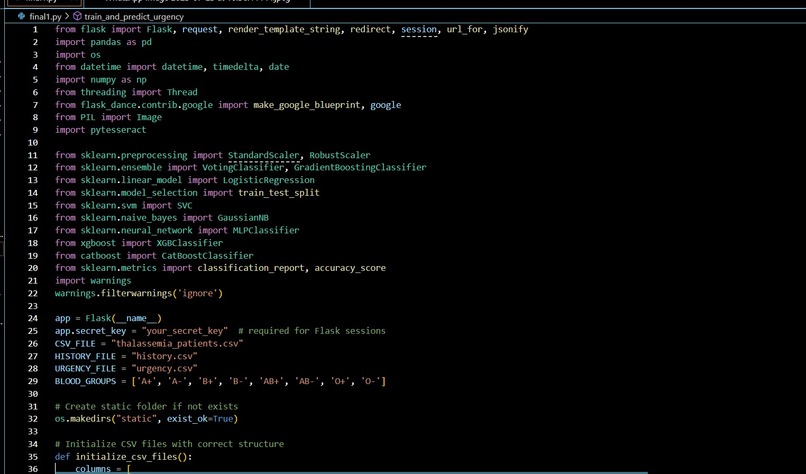
Task: Click the "thalassemia_patients.csv" string literal
Action: pyautogui.click(x=177, y=343)
